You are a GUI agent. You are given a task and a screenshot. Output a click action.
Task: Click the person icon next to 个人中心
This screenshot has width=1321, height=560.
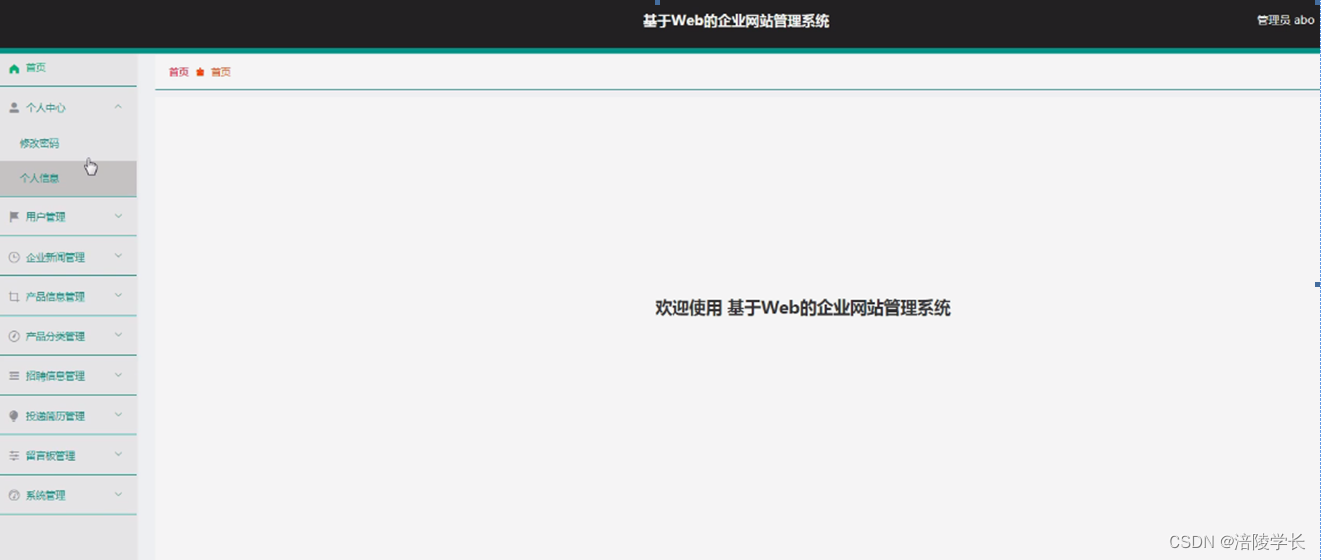pos(14,107)
